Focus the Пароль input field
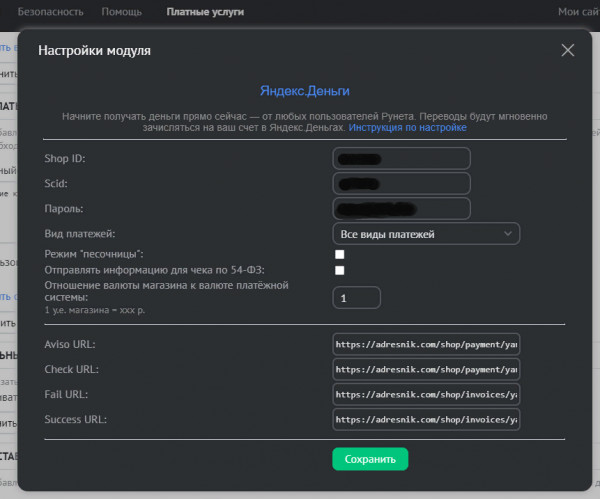 pyautogui.click(x=401, y=209)
